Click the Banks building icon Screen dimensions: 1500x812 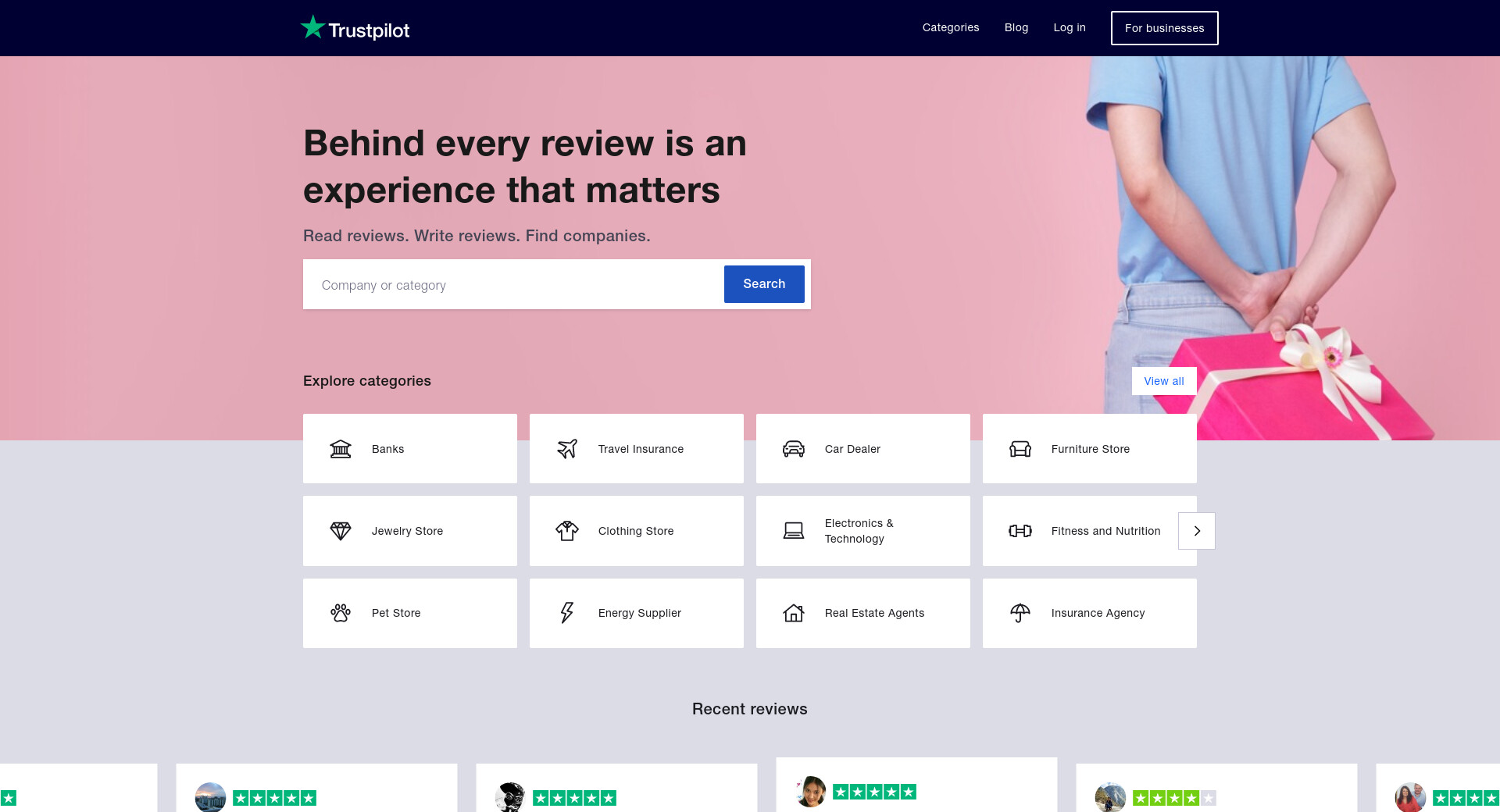pyautogui.click(x=341, y=449)
